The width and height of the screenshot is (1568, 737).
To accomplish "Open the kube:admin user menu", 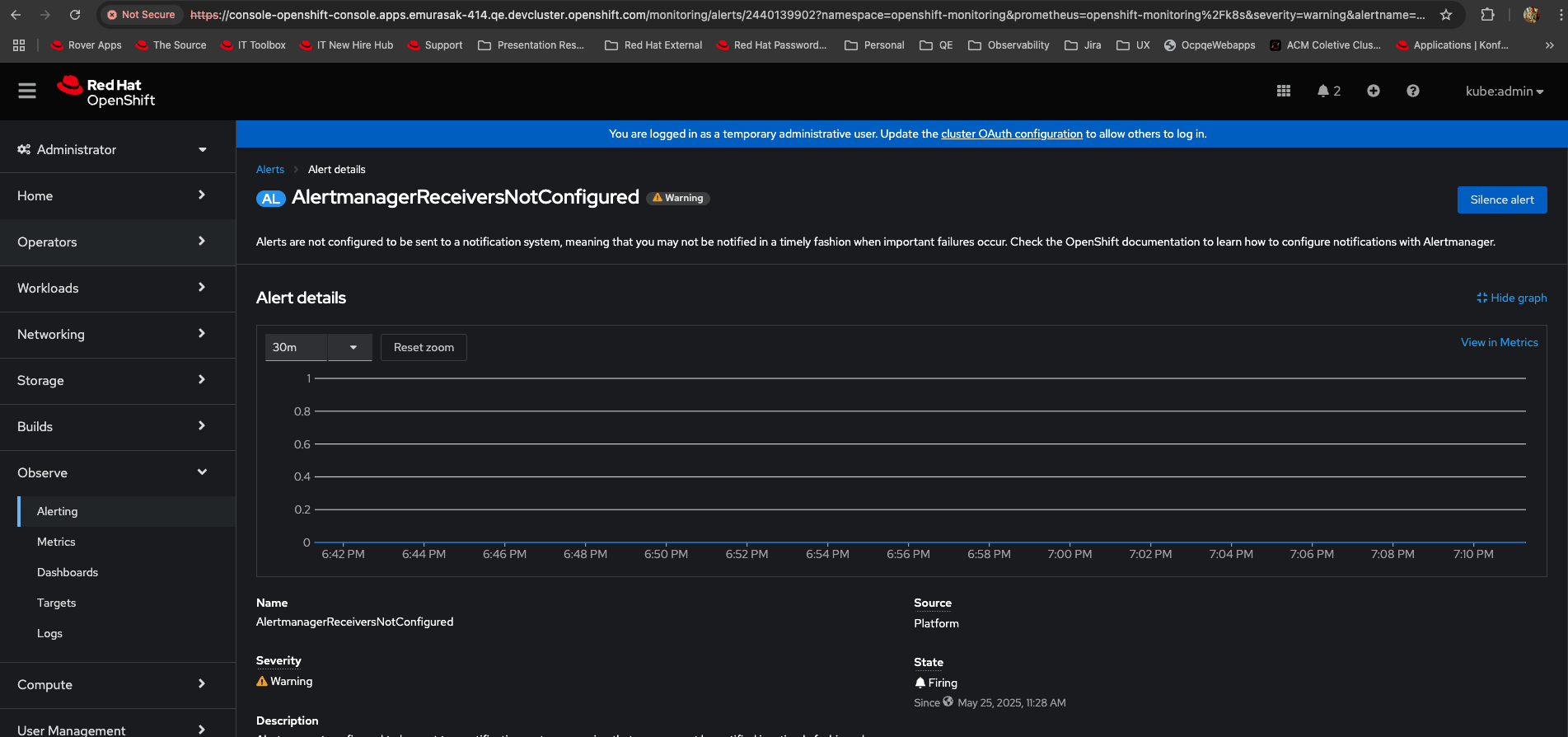I will pyautogui.click(x=1504, y=92).
